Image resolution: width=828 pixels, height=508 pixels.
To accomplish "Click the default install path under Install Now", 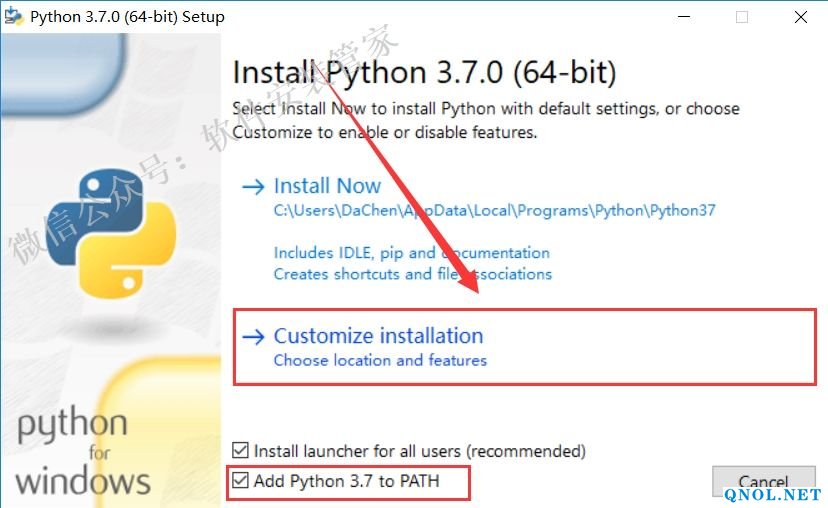I will (494, 211).
